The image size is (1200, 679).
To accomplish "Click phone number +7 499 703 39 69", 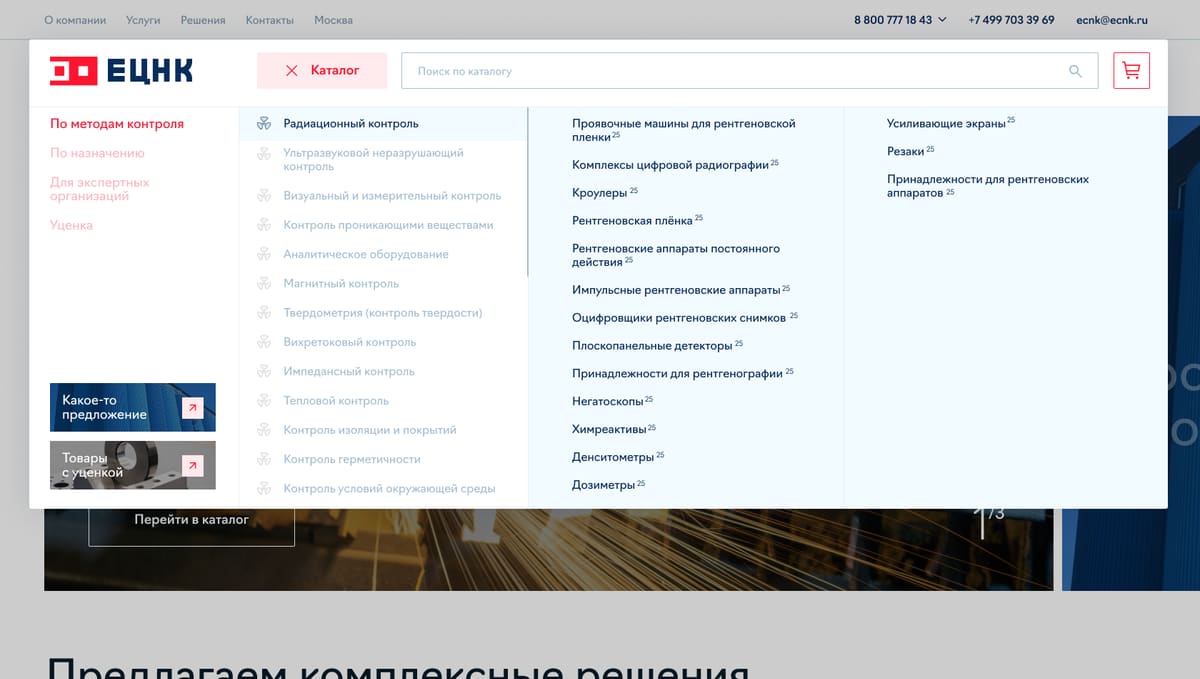I will pyautogui.click(x=1011, y=20).
